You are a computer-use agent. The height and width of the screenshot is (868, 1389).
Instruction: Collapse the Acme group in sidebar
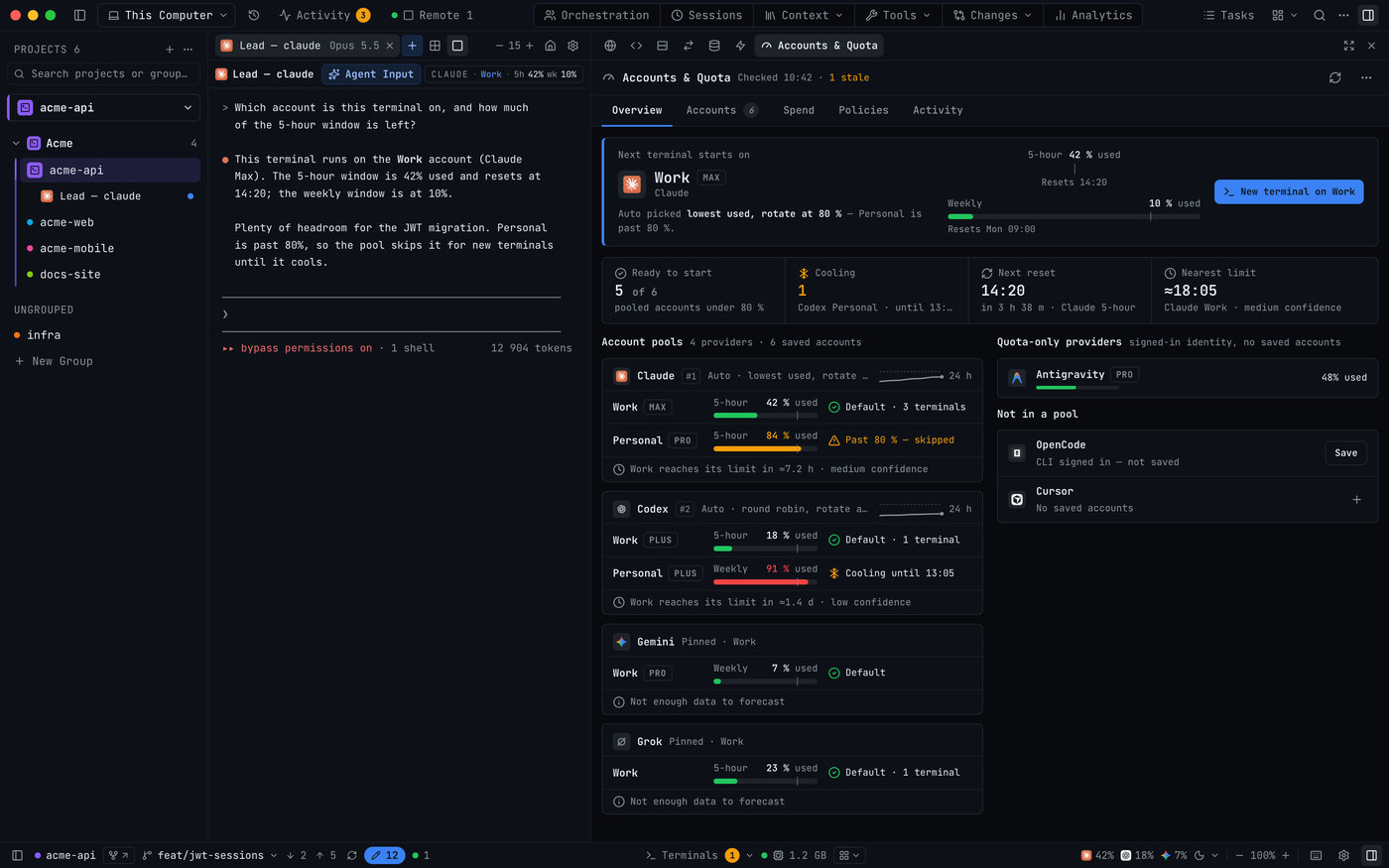coord(16,144)
